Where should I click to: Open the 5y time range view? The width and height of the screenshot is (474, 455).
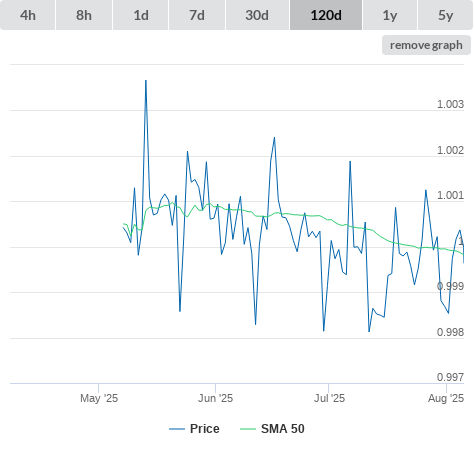446,15
